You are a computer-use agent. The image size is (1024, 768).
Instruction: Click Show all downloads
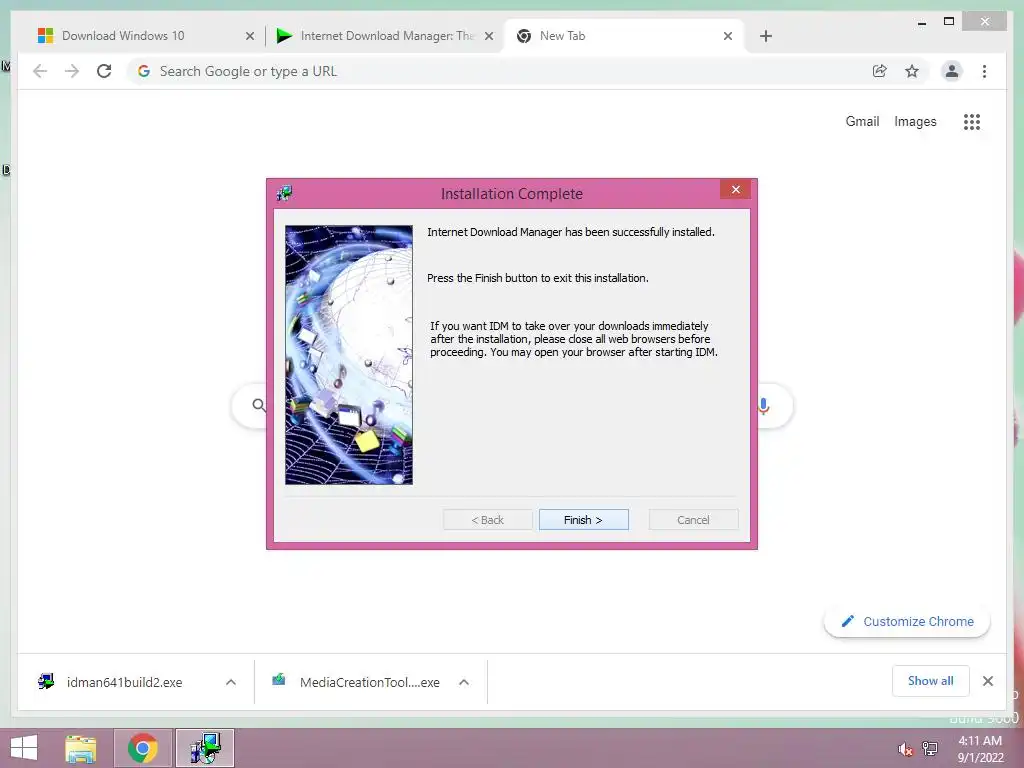[x=931, y=681]
